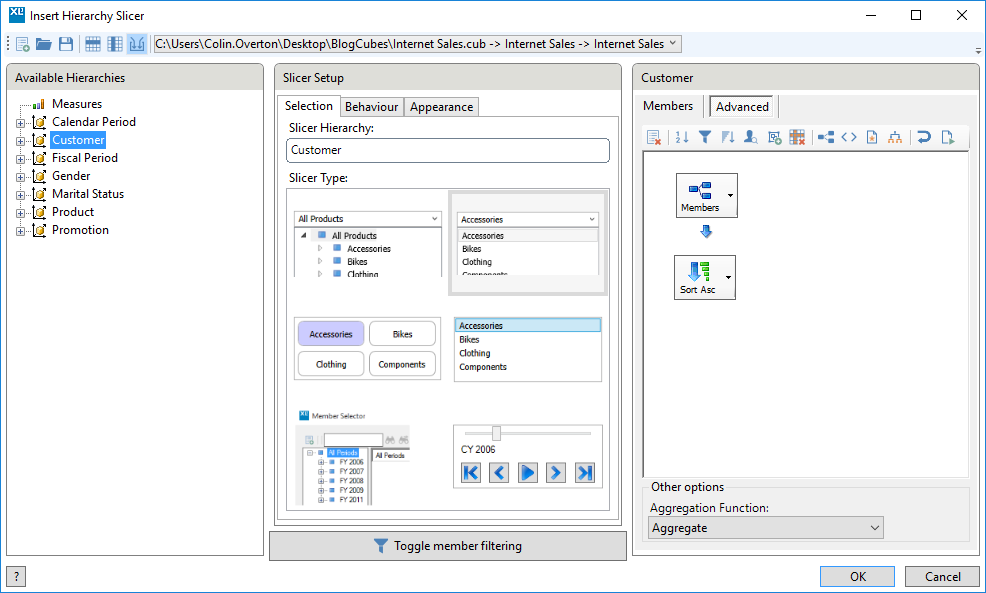The image size is (986, 593).
Task: Click the add group icon with green plus
Action: 774,137
